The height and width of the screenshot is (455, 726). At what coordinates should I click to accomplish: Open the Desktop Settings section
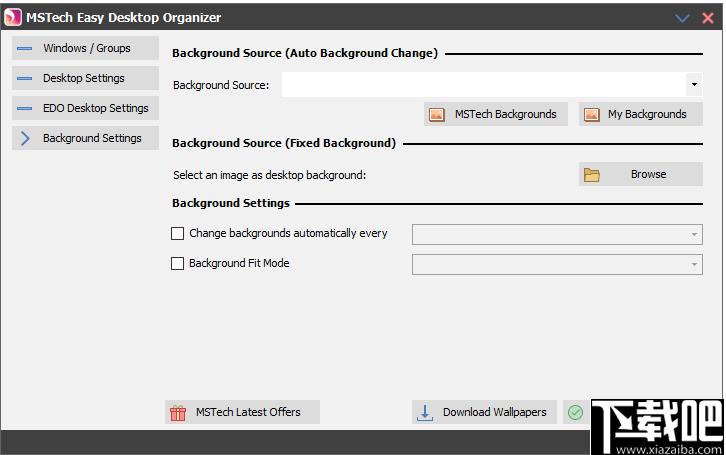click(x=85, y=78)
